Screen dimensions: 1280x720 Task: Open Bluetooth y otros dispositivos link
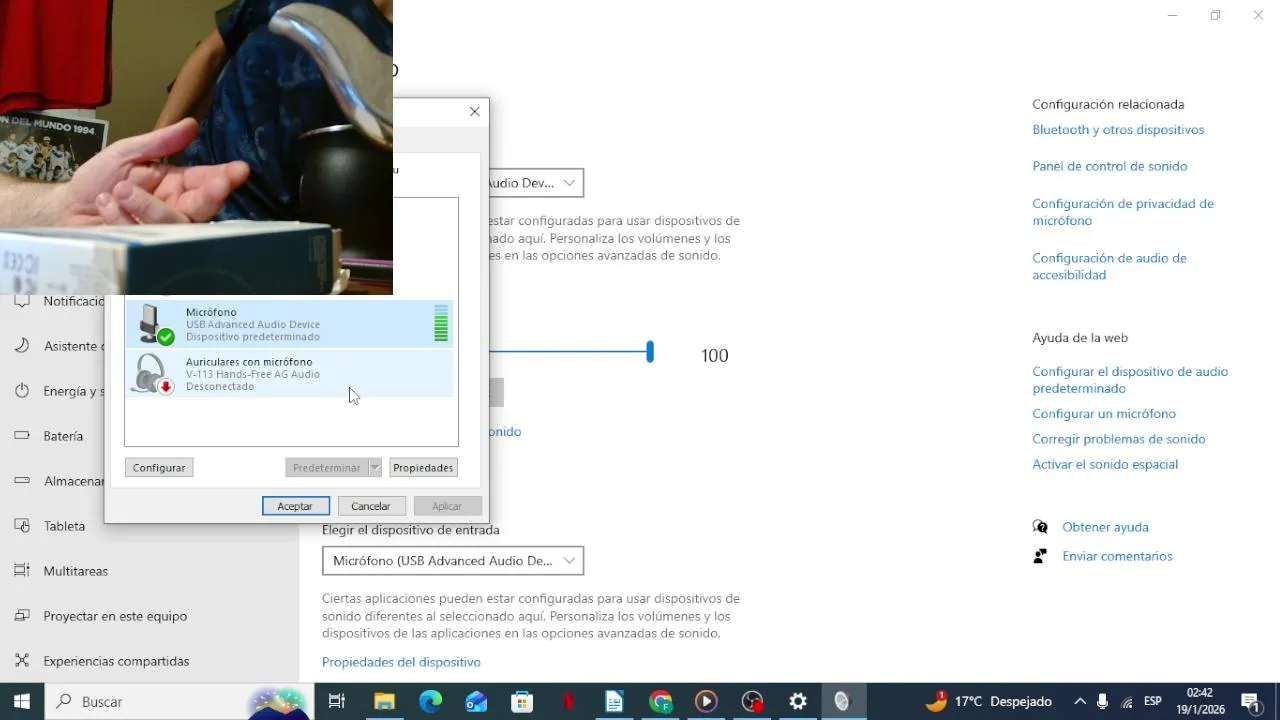coord(1118,130)
